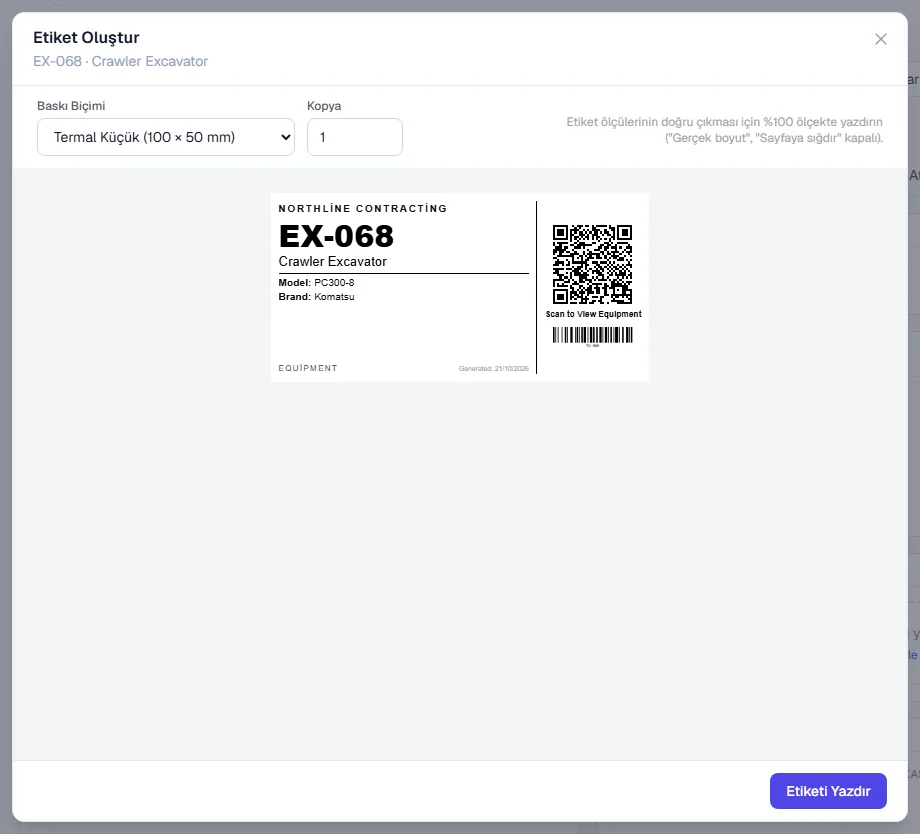Click the barcode below the QR code
920x834 pixels.
tap(593, 335)
